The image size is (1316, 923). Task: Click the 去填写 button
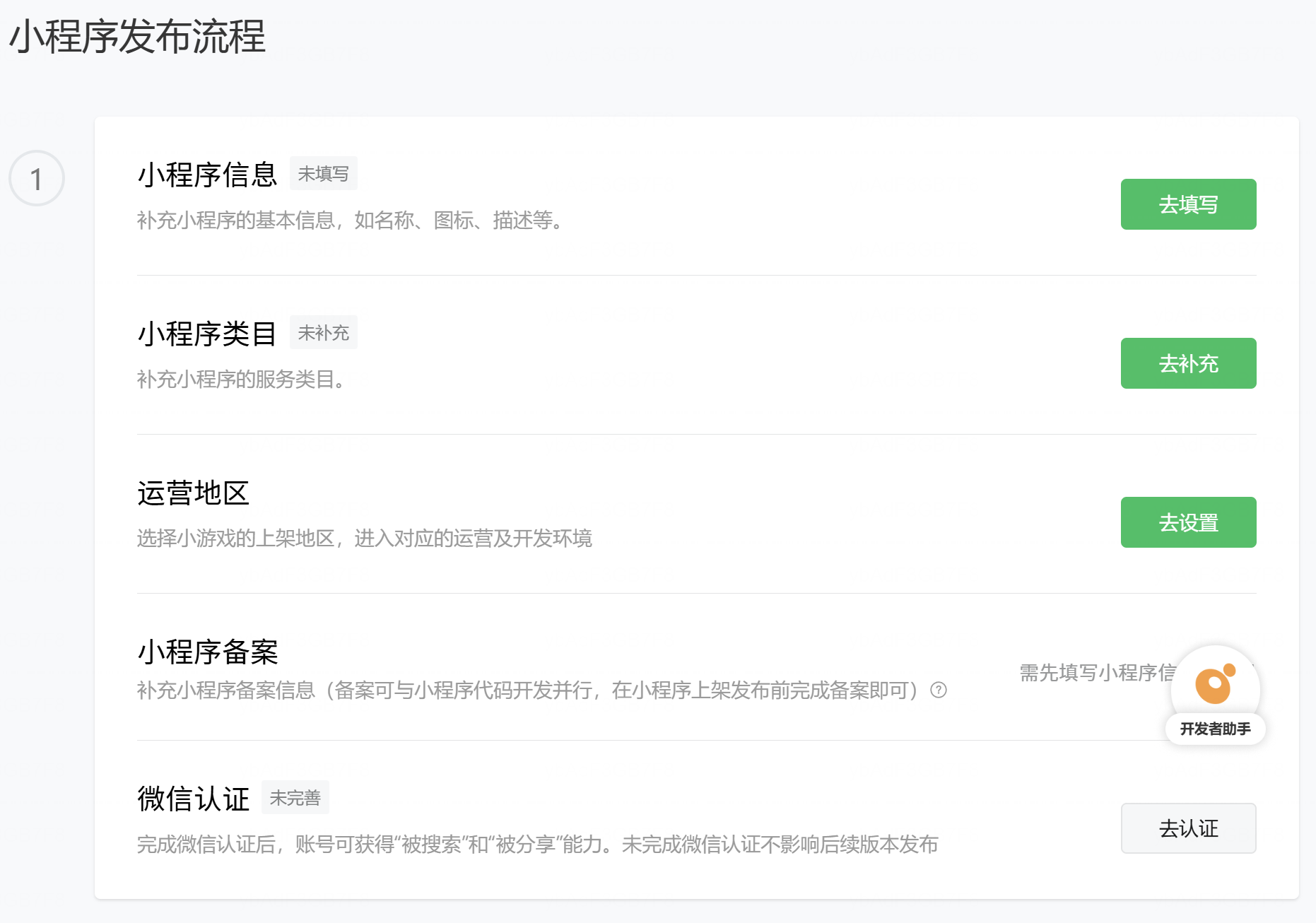click(1188, 204)
